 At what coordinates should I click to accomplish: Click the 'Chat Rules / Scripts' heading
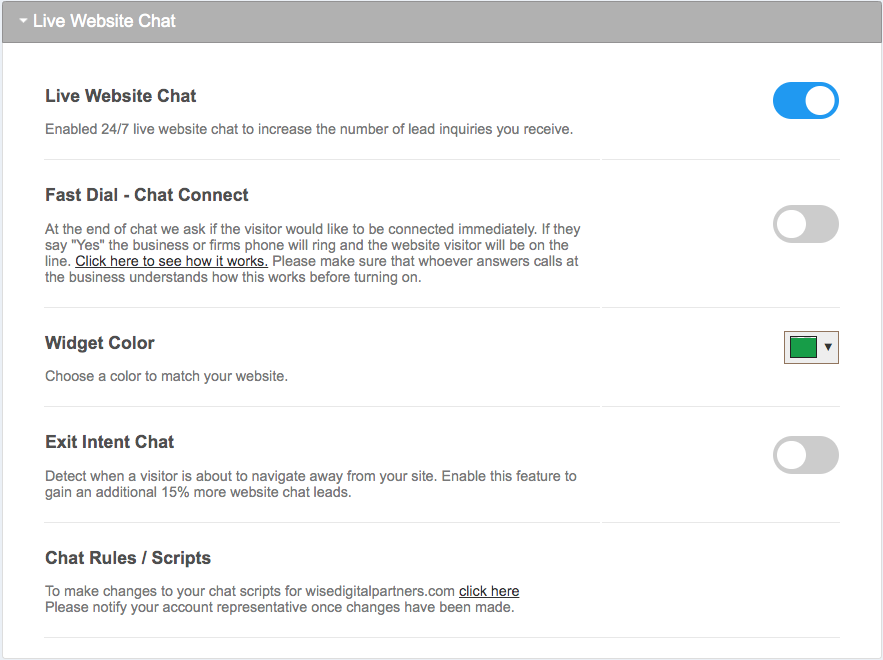(x=128, y=558)
